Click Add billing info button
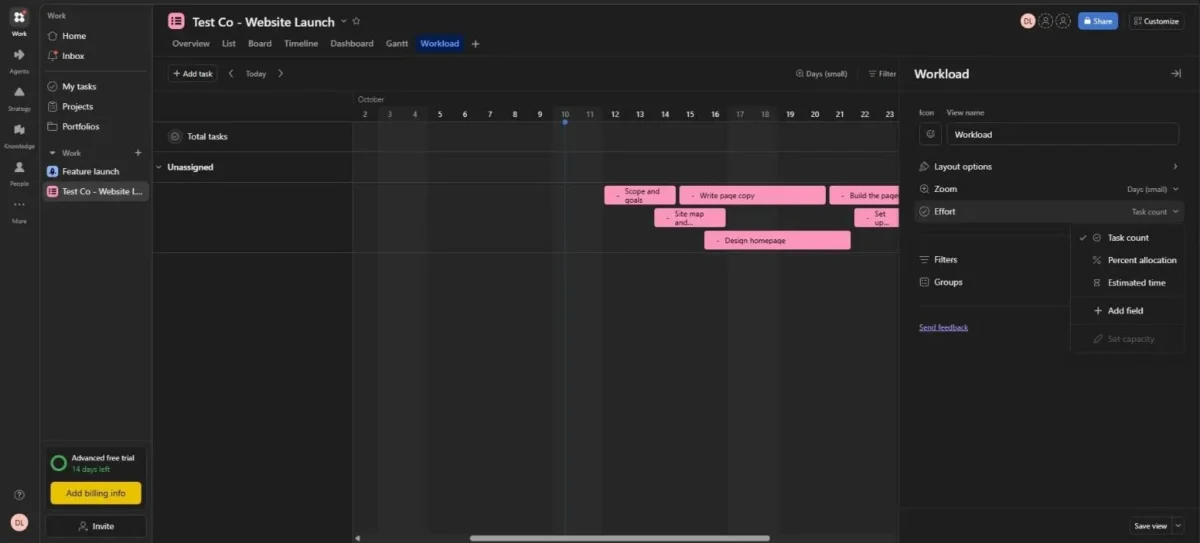Screen dimensions: 1200x543 click(96, 493)
